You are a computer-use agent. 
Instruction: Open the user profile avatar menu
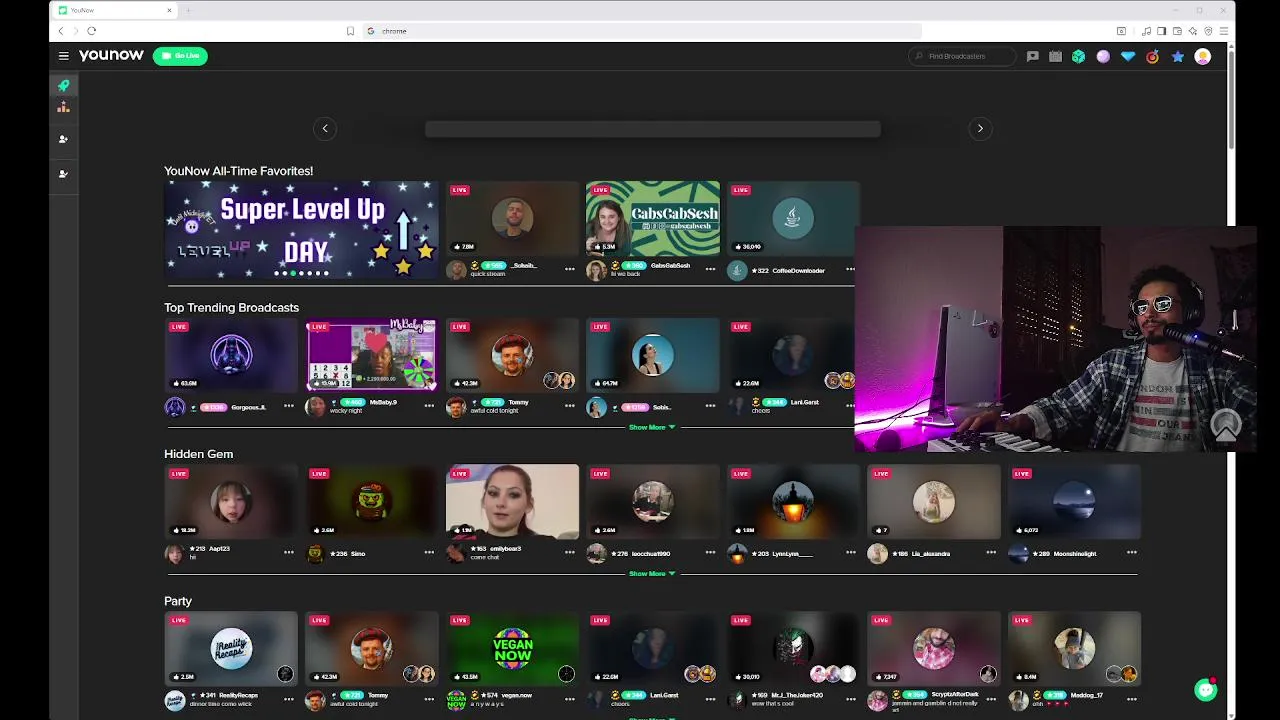pos(1203,57)
